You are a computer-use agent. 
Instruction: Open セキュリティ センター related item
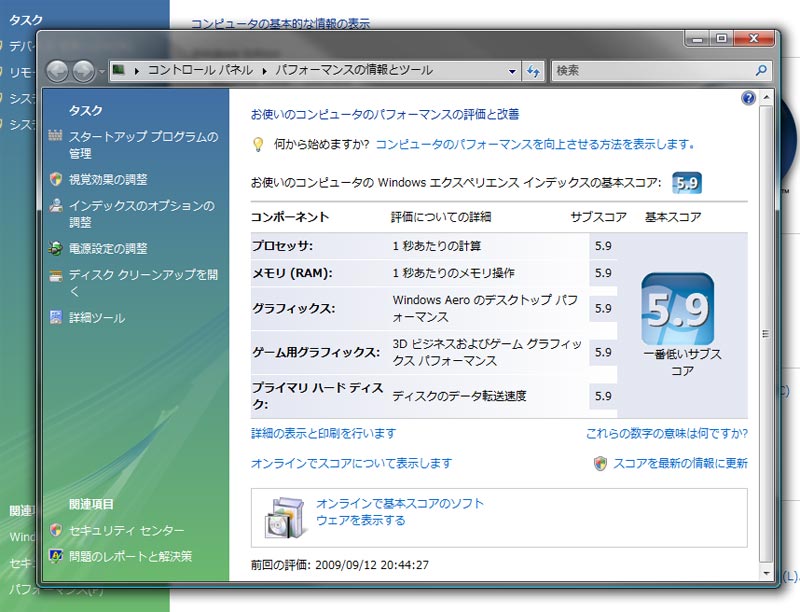126,531
